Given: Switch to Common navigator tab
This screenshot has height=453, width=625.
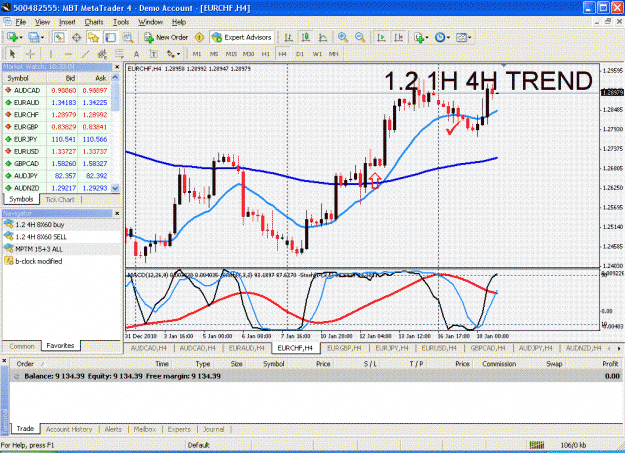Looking at the screenshot, I should point(22,346).
